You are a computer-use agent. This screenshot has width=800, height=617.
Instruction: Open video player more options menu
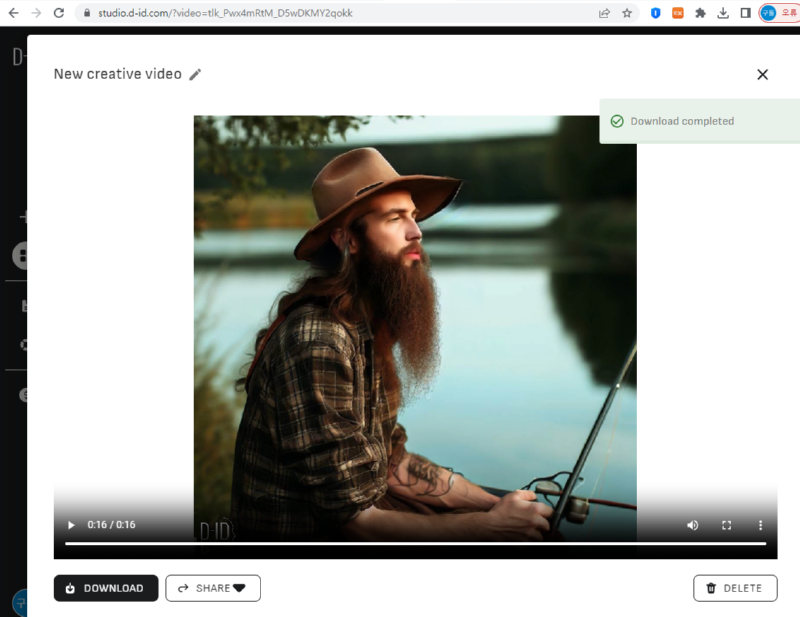(760, 525)
